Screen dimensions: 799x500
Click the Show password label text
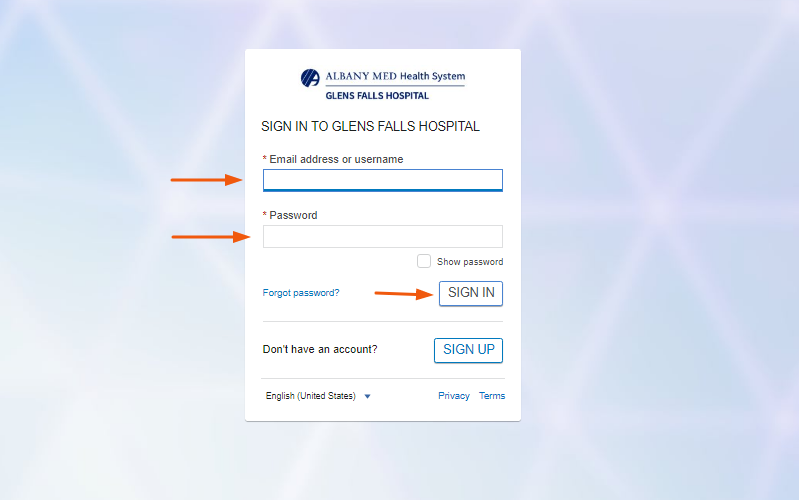pyautogui.click(x=470, y=262)
